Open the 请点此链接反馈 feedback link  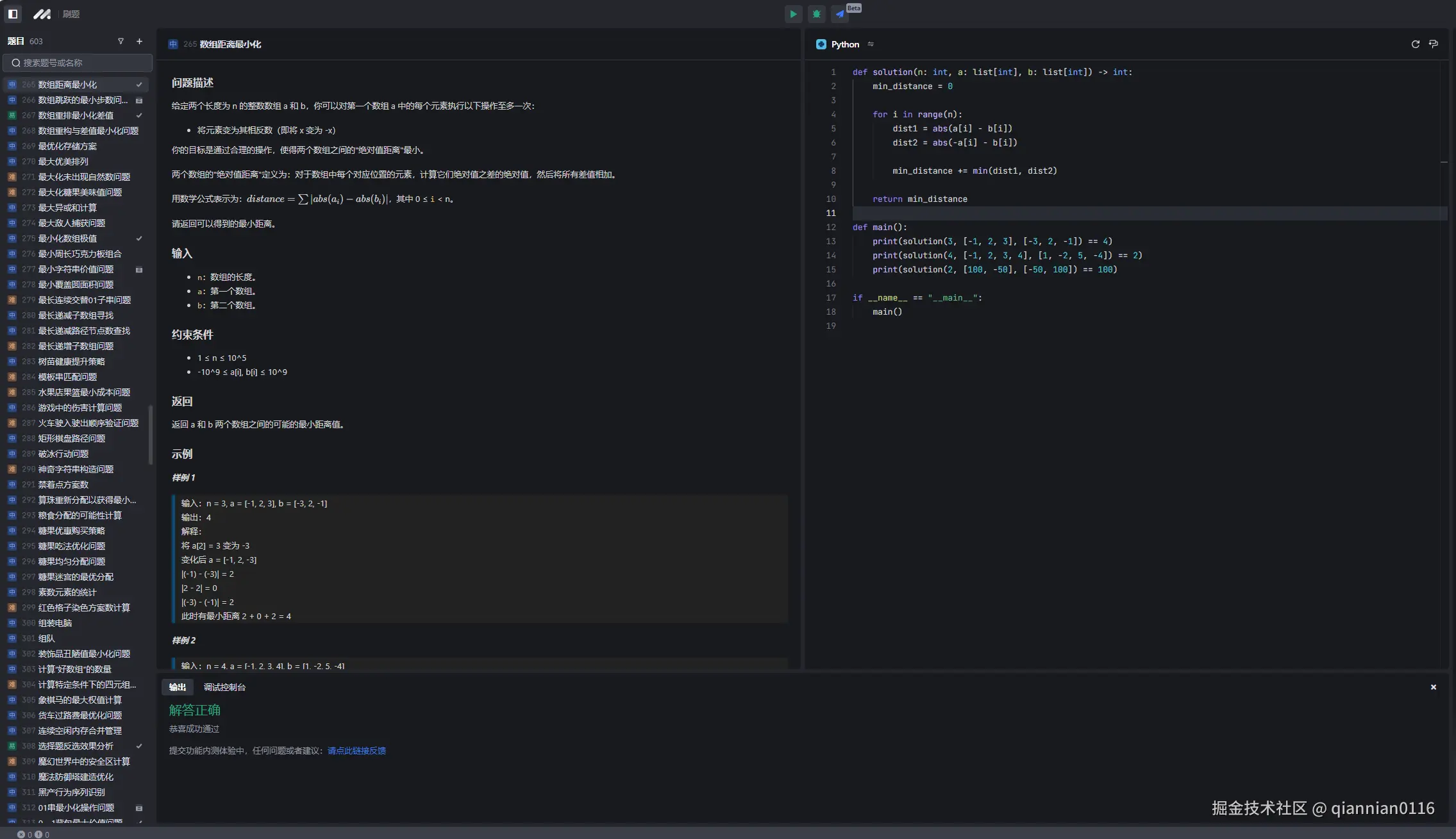(356, 751)
